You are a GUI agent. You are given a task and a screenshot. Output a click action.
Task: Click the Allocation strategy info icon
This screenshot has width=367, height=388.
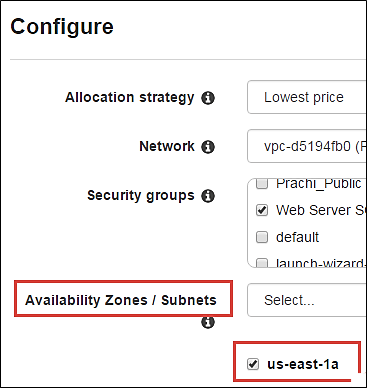tap(208, 98)
